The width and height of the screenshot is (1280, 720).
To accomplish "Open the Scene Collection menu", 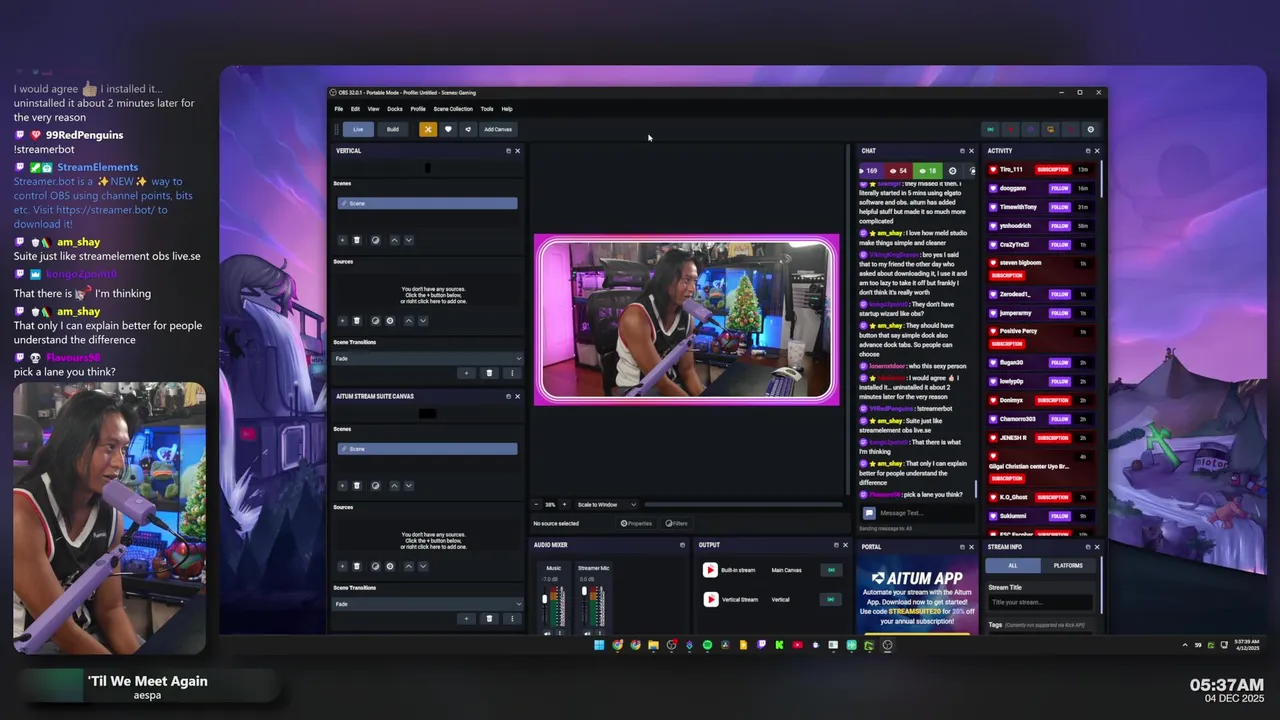I will pyautogui.click(x=453, y=109).
